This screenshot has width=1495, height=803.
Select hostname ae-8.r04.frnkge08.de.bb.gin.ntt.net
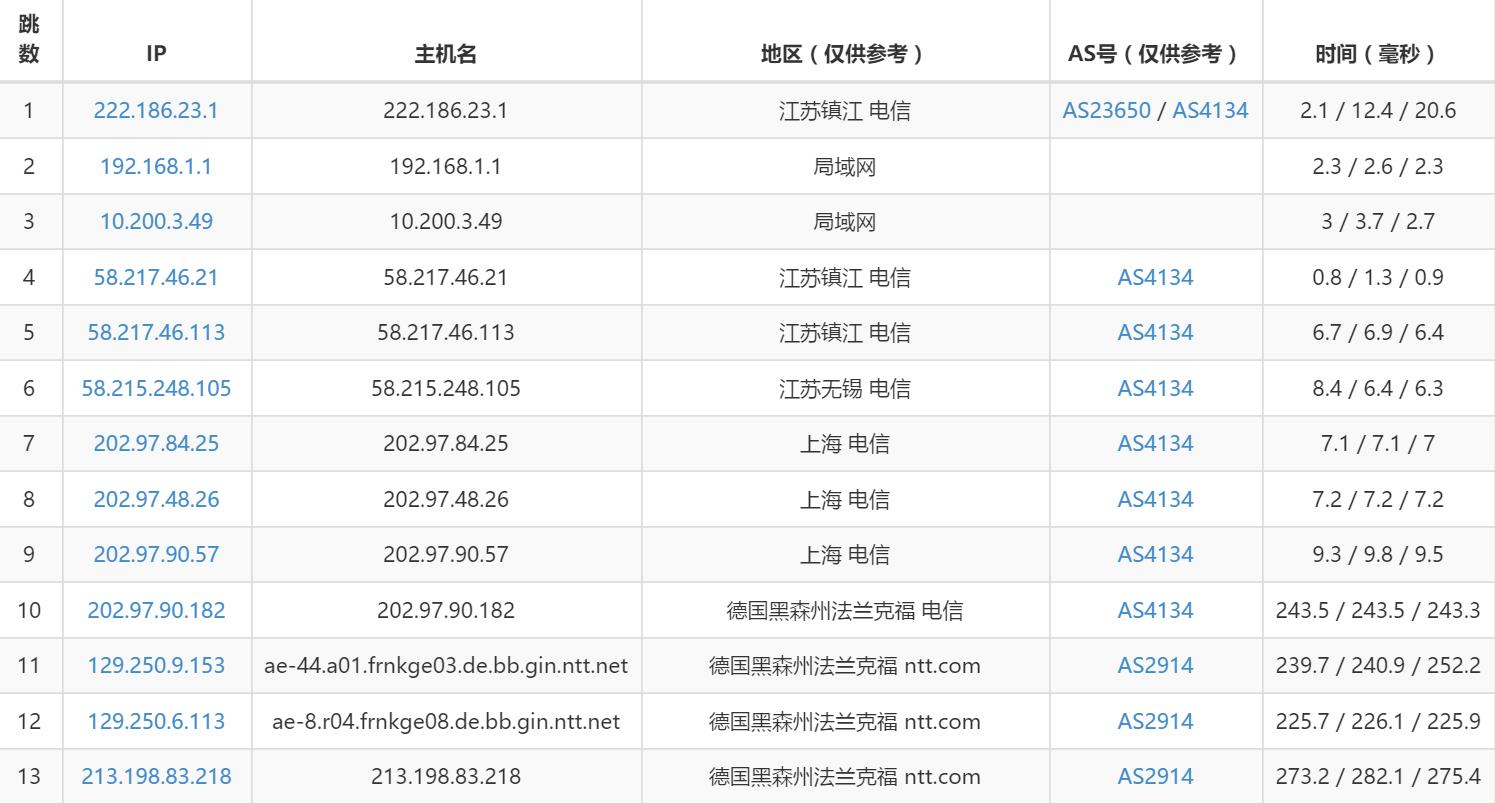446,721
